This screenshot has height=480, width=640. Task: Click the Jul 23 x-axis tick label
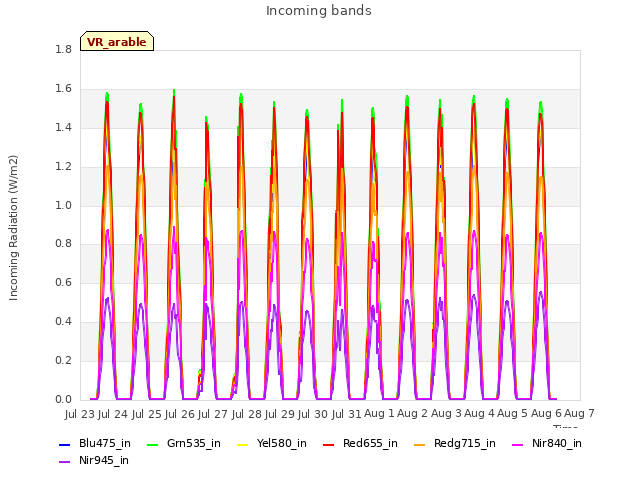pyautogui.click(x=80, y=414)
